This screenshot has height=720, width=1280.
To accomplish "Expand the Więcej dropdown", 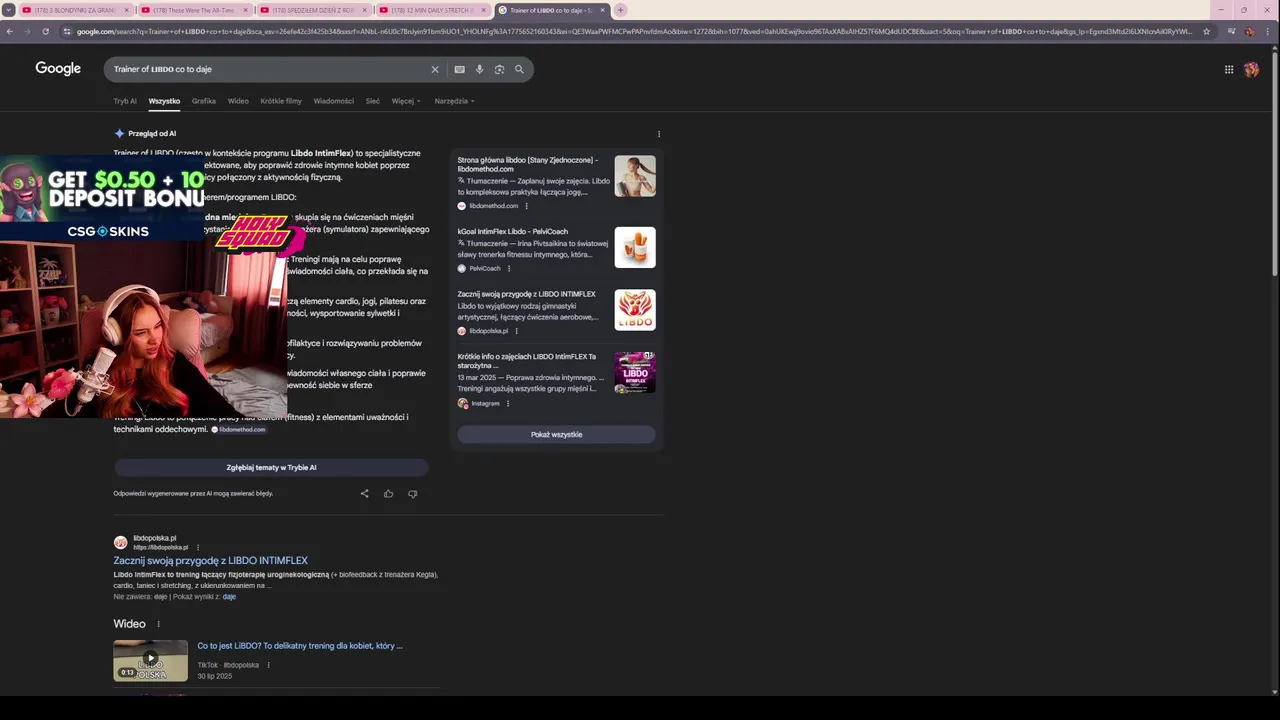I will tap(405, 101).
